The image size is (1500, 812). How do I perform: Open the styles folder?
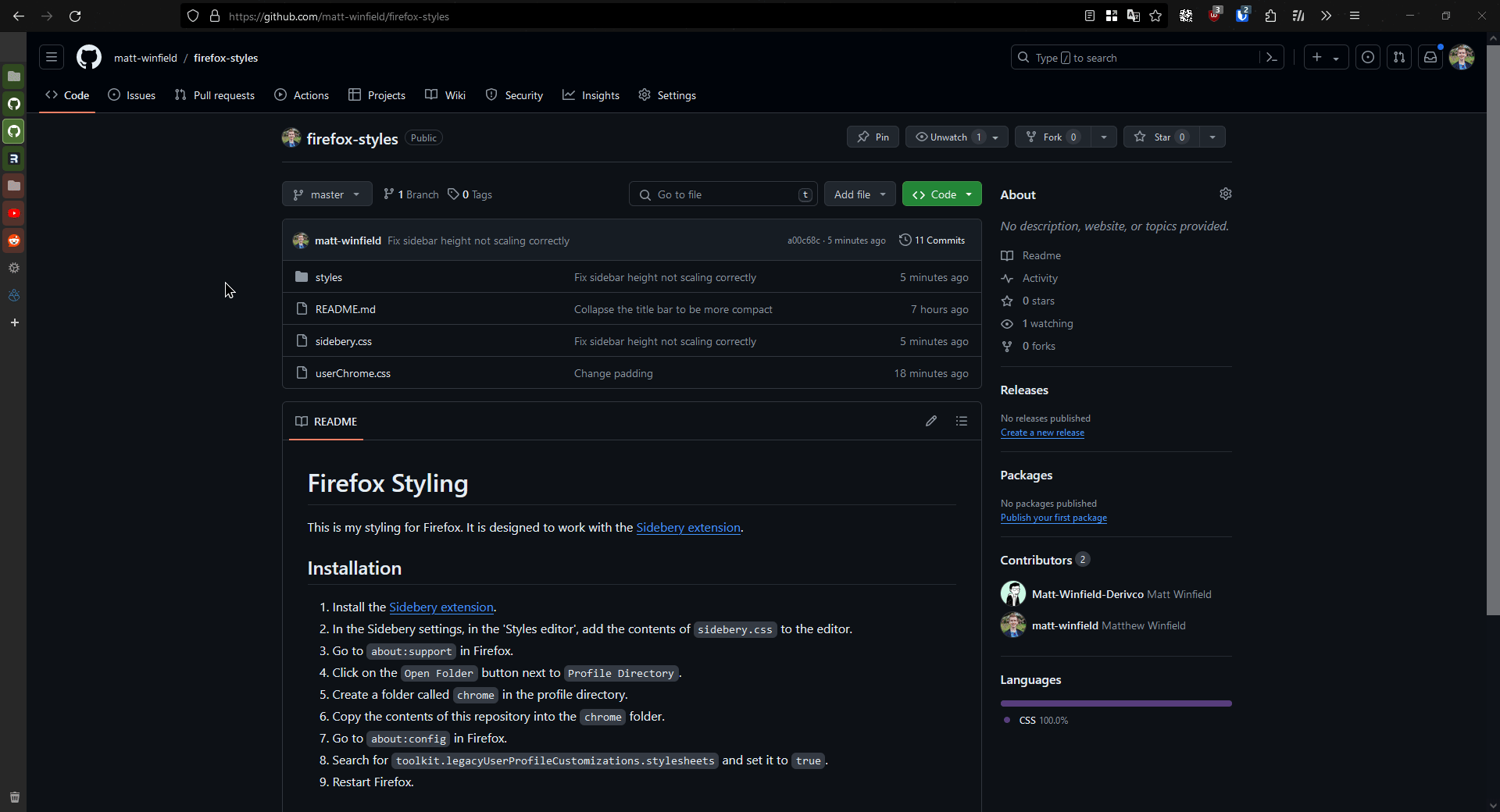point(329,277)
